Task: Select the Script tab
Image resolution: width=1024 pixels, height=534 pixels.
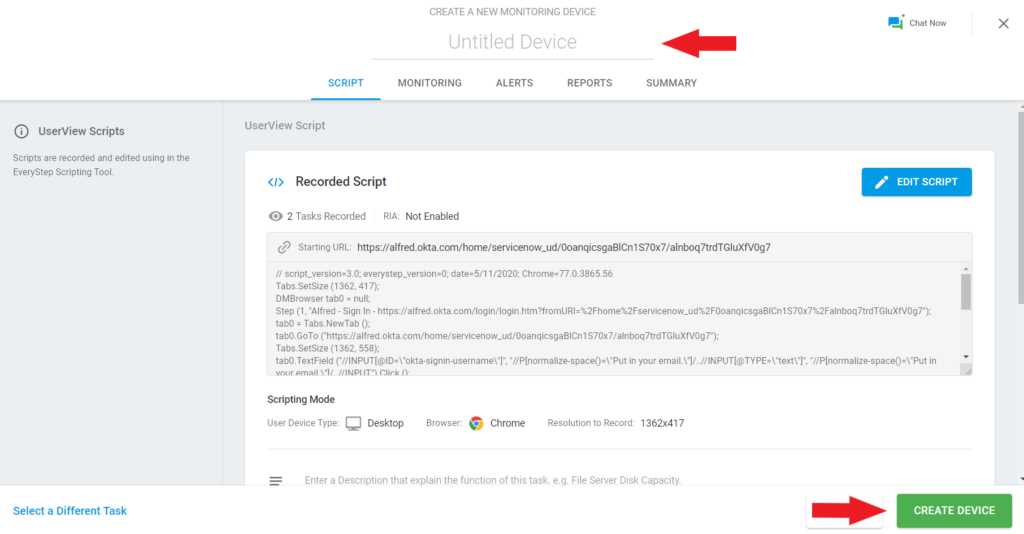Action: coord(345,83)
